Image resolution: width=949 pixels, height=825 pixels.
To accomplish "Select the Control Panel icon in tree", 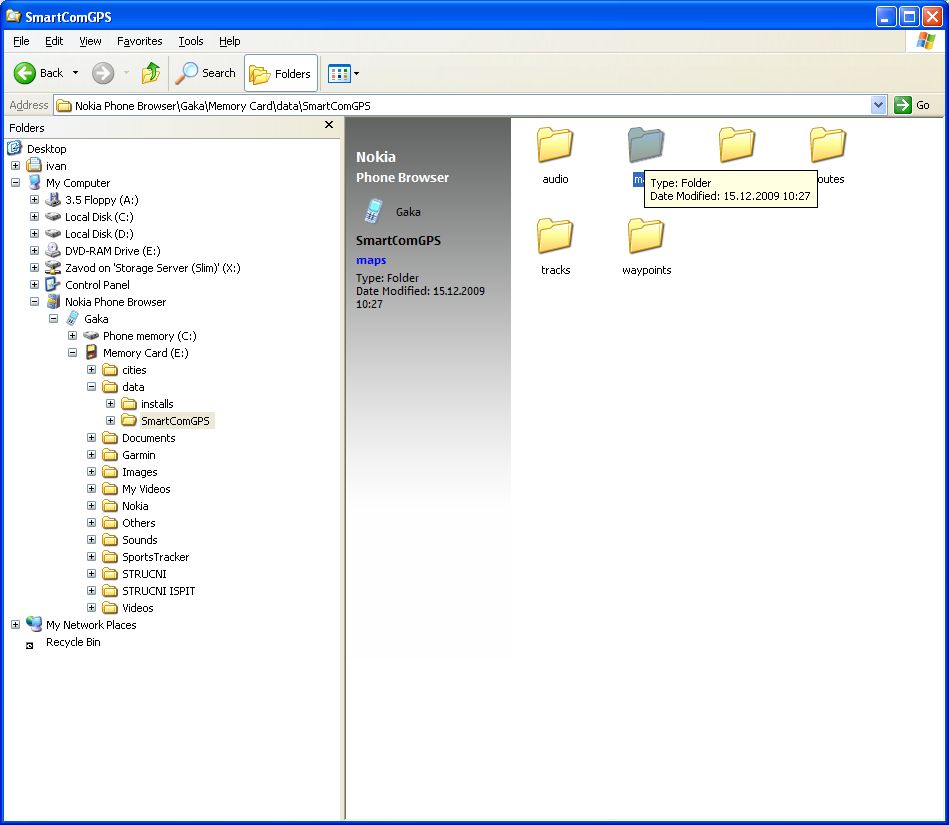I will [x=53, y=284].
